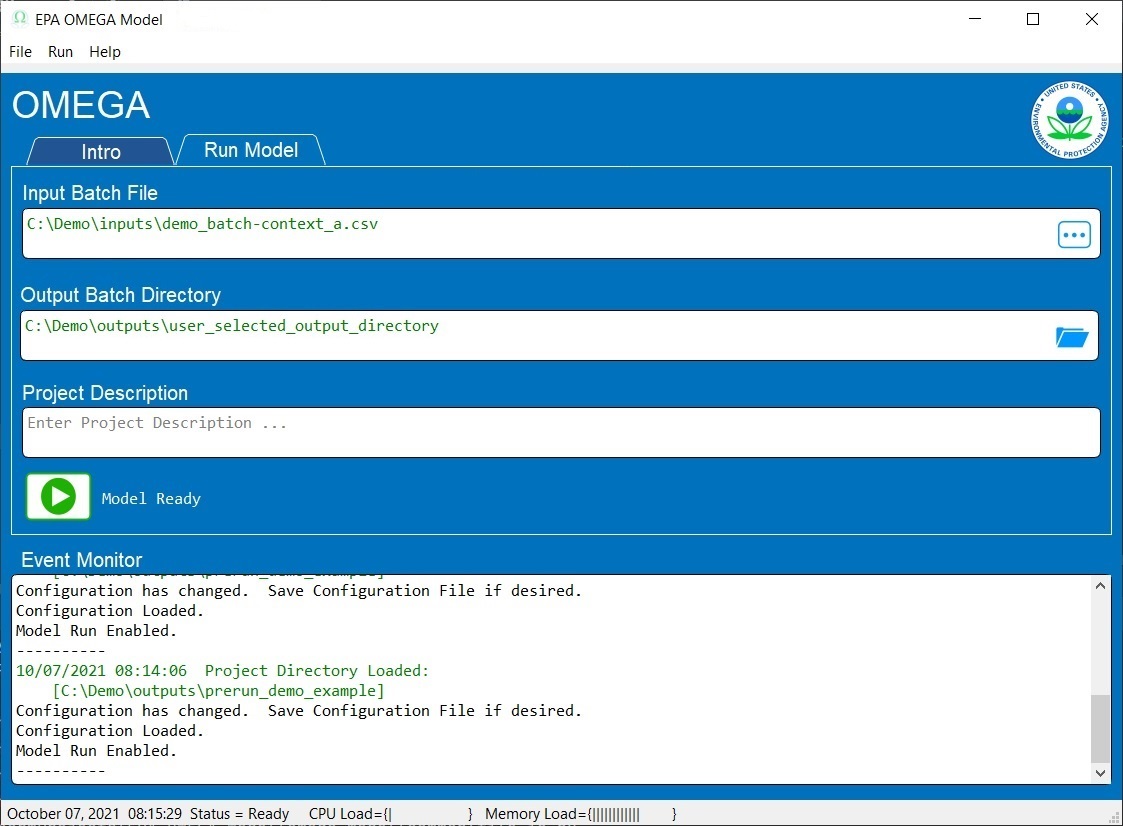The image size is (1123, 826).
Task: Switch to the Intro tab
Action: click(101, 151)
